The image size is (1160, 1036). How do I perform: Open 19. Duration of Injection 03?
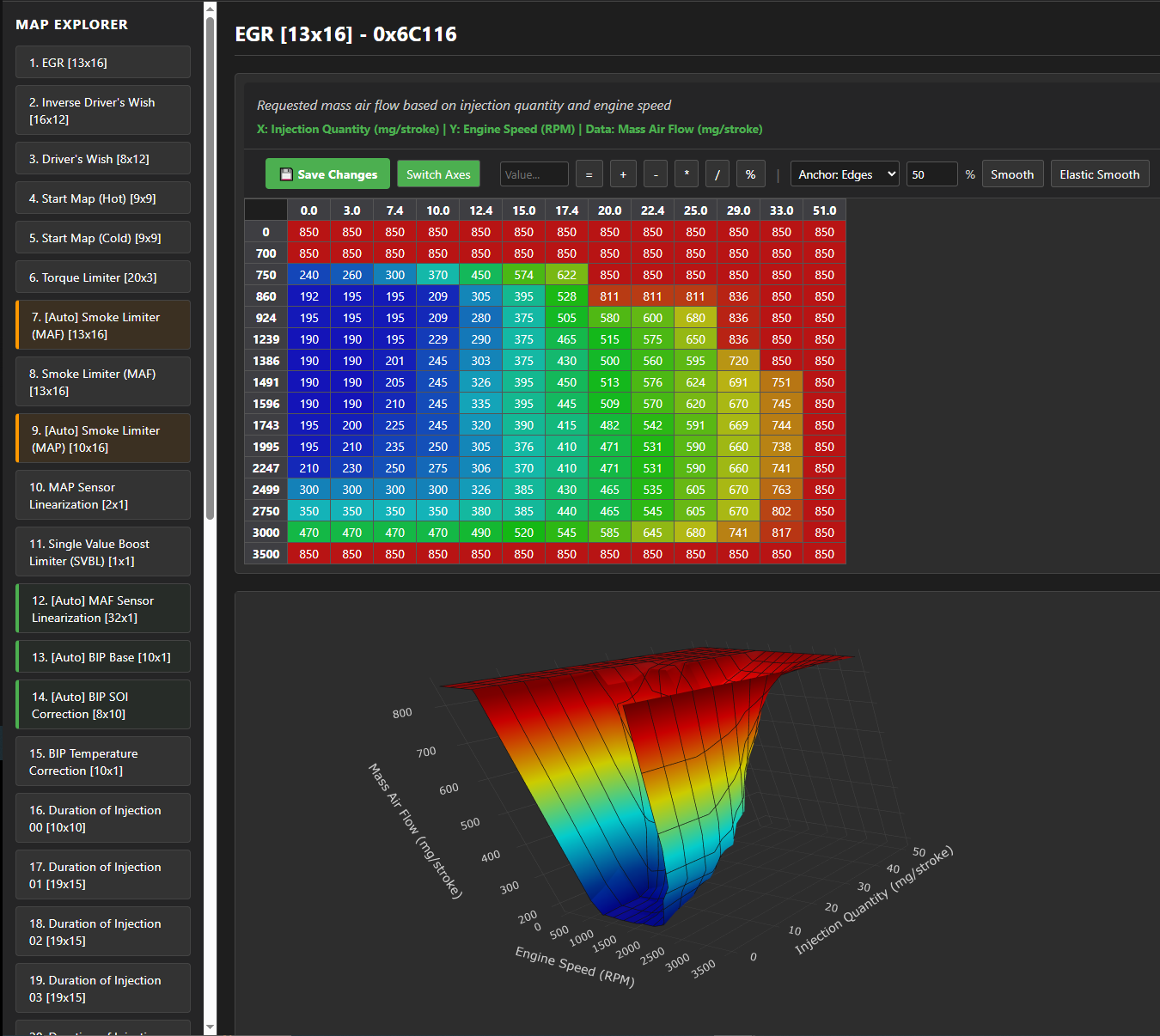point(103,988)
